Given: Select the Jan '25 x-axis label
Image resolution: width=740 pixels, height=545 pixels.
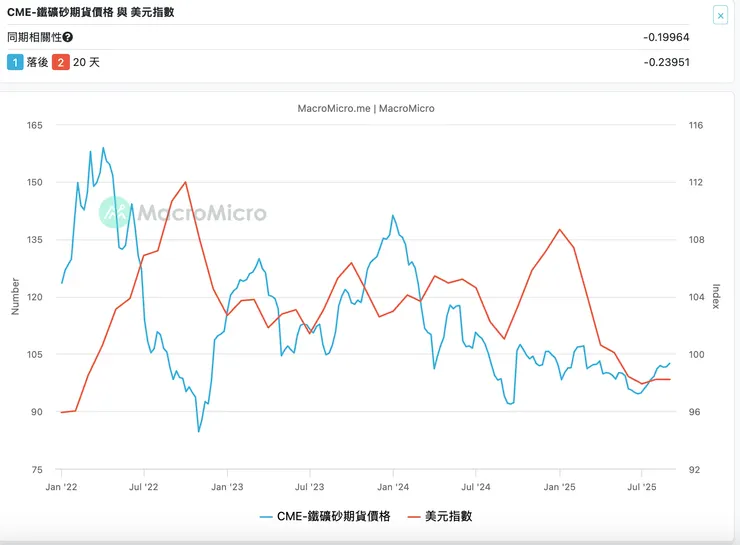Looking at the screenshot, I should point(559,487).
